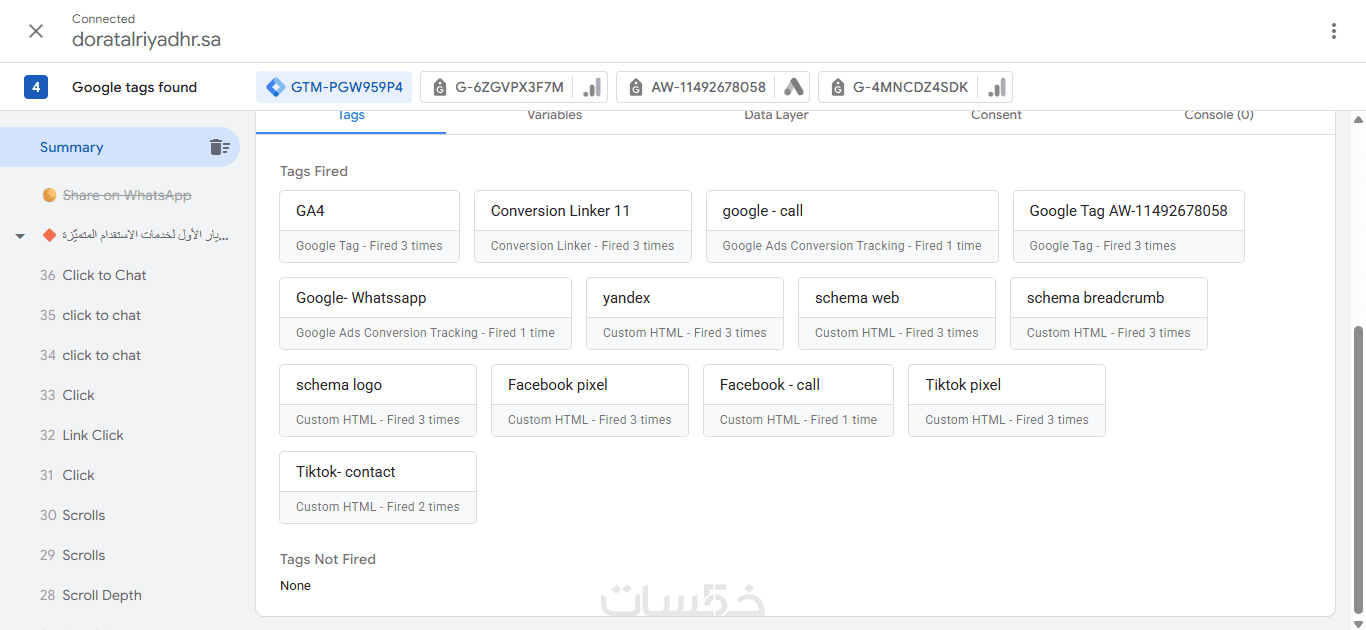Click the analytics bar icon for G-6ZGVPX3F7M
Image resolution: width=1366 pixels, height=630 pixels.
tap(592, 88)
